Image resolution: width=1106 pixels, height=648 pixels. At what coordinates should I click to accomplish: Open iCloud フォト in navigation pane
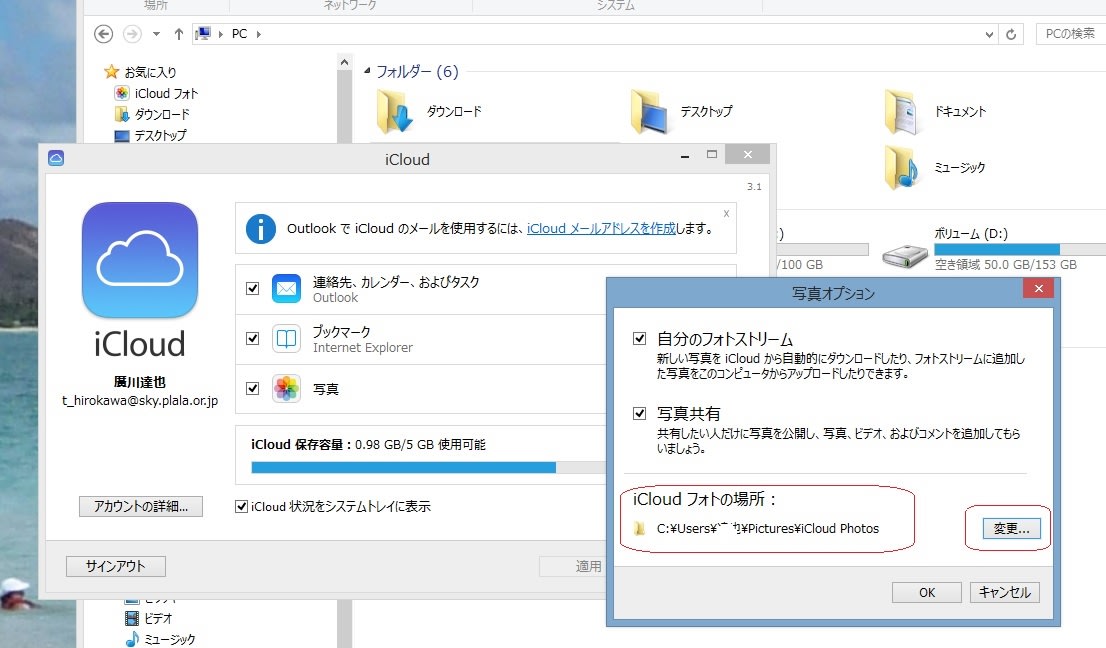click(x=156, y=93)
